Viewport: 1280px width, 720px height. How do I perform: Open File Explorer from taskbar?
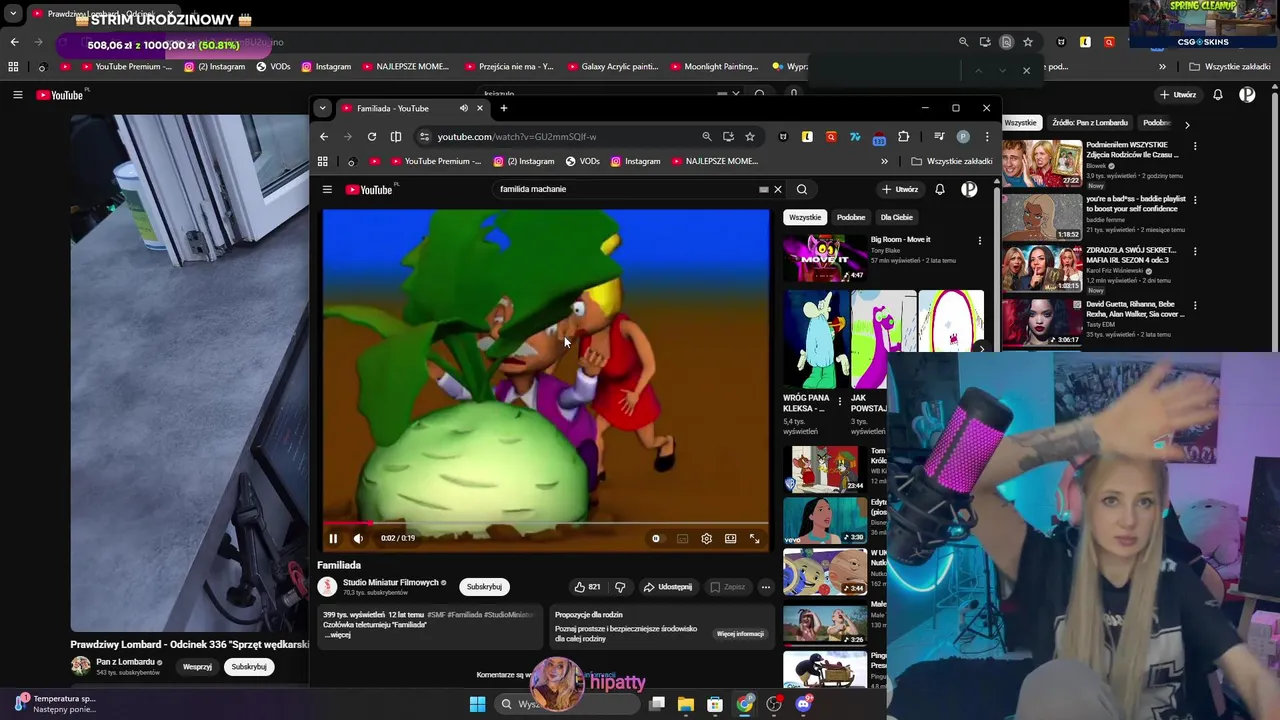click(x=686, y=704)
